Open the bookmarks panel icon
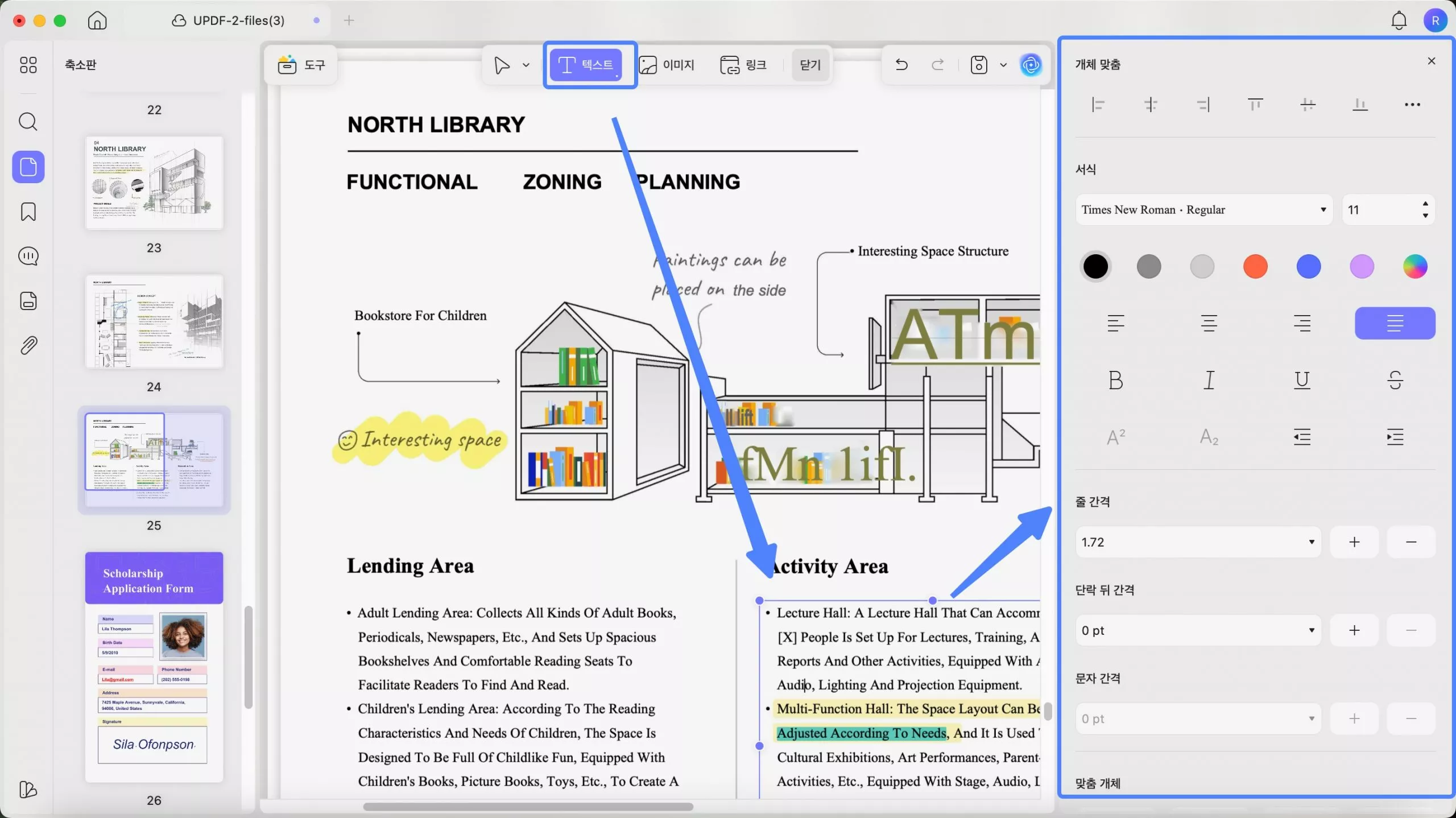This screenshot has width=1456, height=818. [x=28, y=212]
